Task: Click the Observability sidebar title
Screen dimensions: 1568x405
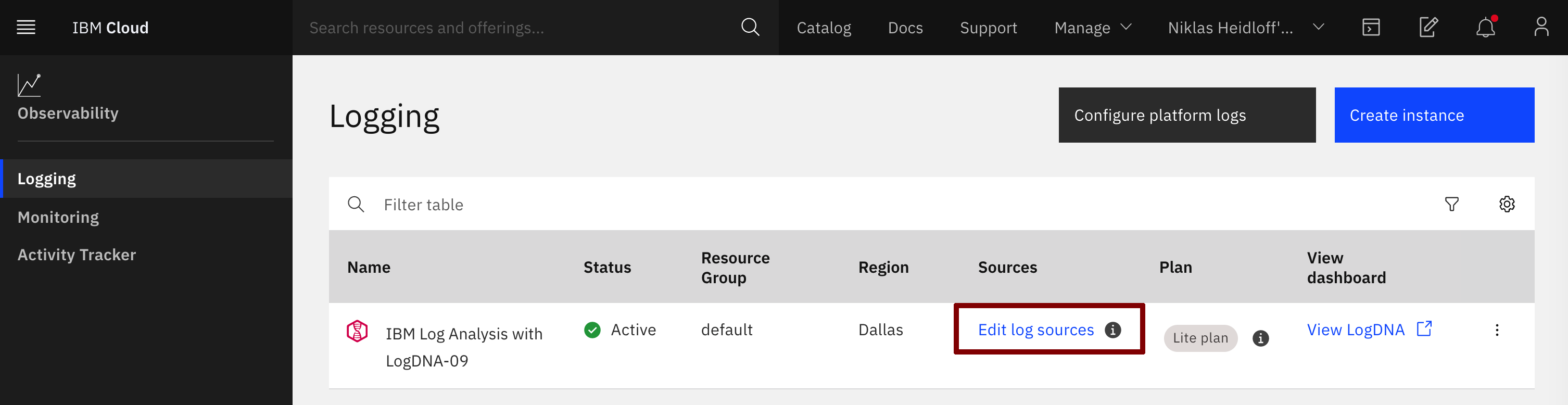Action: (68, 113)
